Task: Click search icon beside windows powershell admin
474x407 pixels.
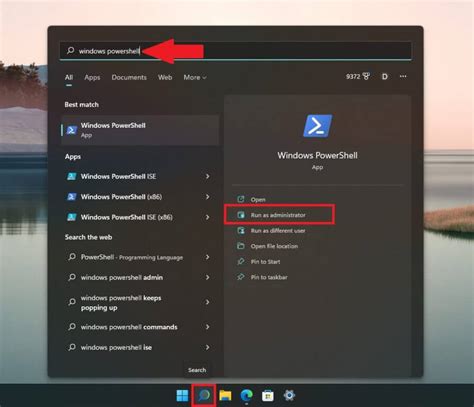Action: coord(72,277)
